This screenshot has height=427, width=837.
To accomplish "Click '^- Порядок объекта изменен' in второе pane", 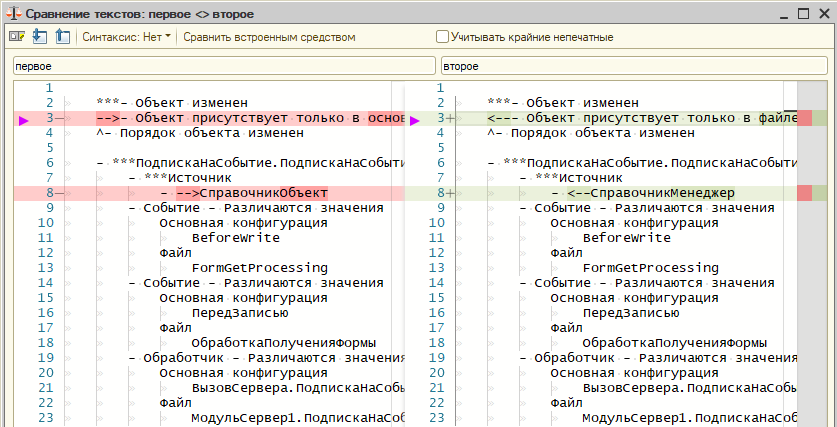I will coord(591,133).
